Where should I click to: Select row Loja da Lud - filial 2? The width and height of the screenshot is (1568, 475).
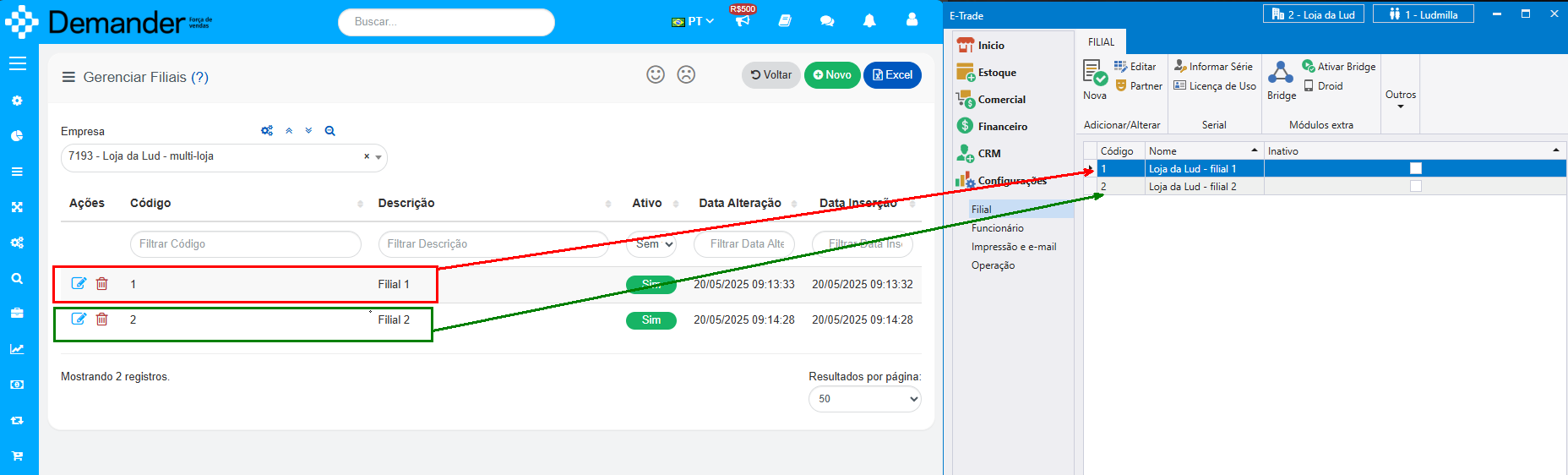coord(1324,186)
